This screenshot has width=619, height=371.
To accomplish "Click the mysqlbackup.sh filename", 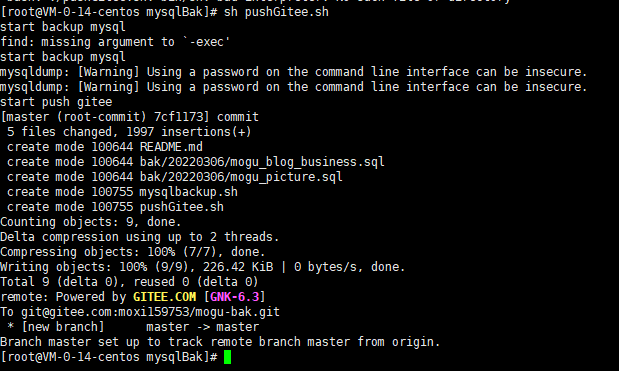I will (x=189, y=192).
